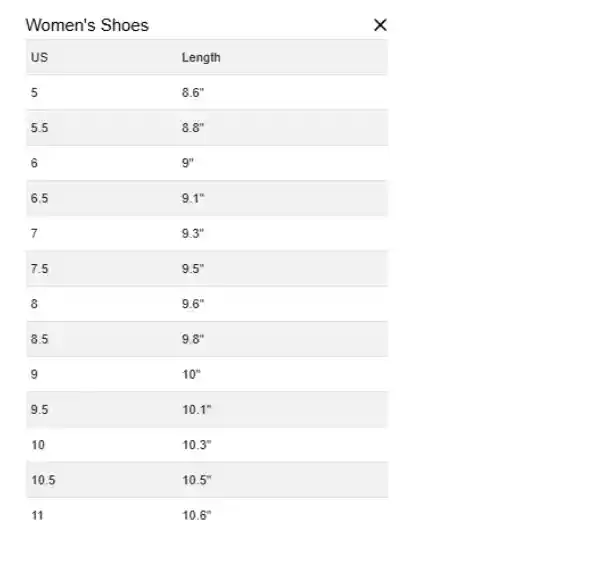Click the 10.6" length for size 11
The image size is (596, 569).
pos(197,515)
